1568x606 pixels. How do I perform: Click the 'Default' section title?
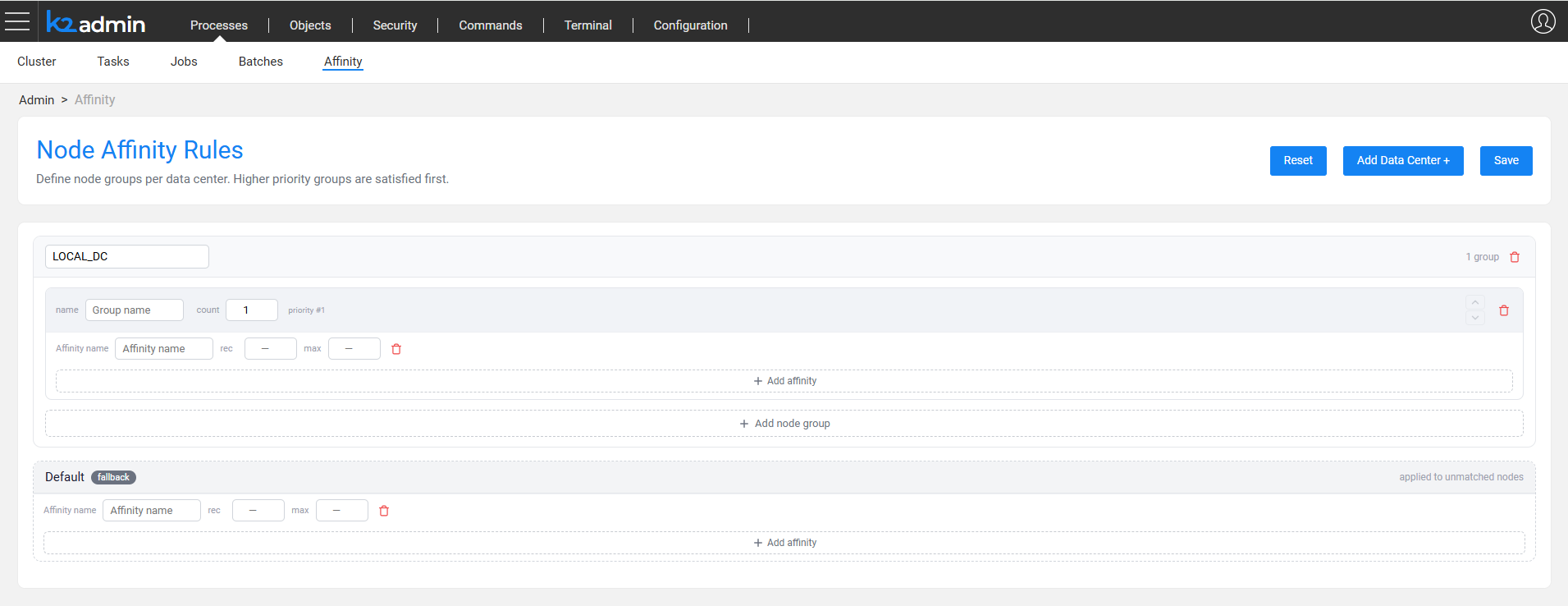[65, 477]
